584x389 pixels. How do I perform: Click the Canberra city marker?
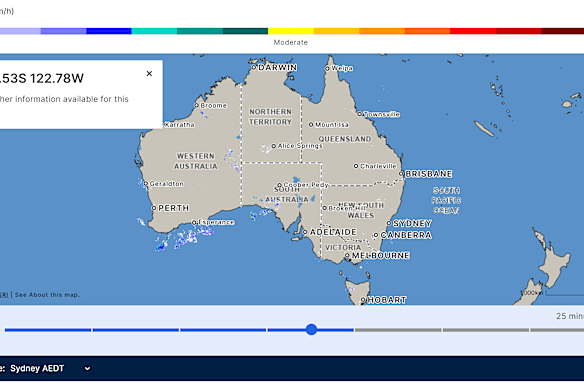click(x=376, y=235)
